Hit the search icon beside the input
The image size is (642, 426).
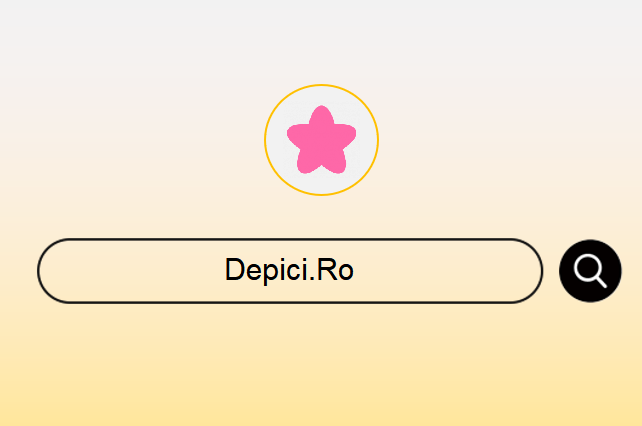pyautogui.click(x=590, y=271)
